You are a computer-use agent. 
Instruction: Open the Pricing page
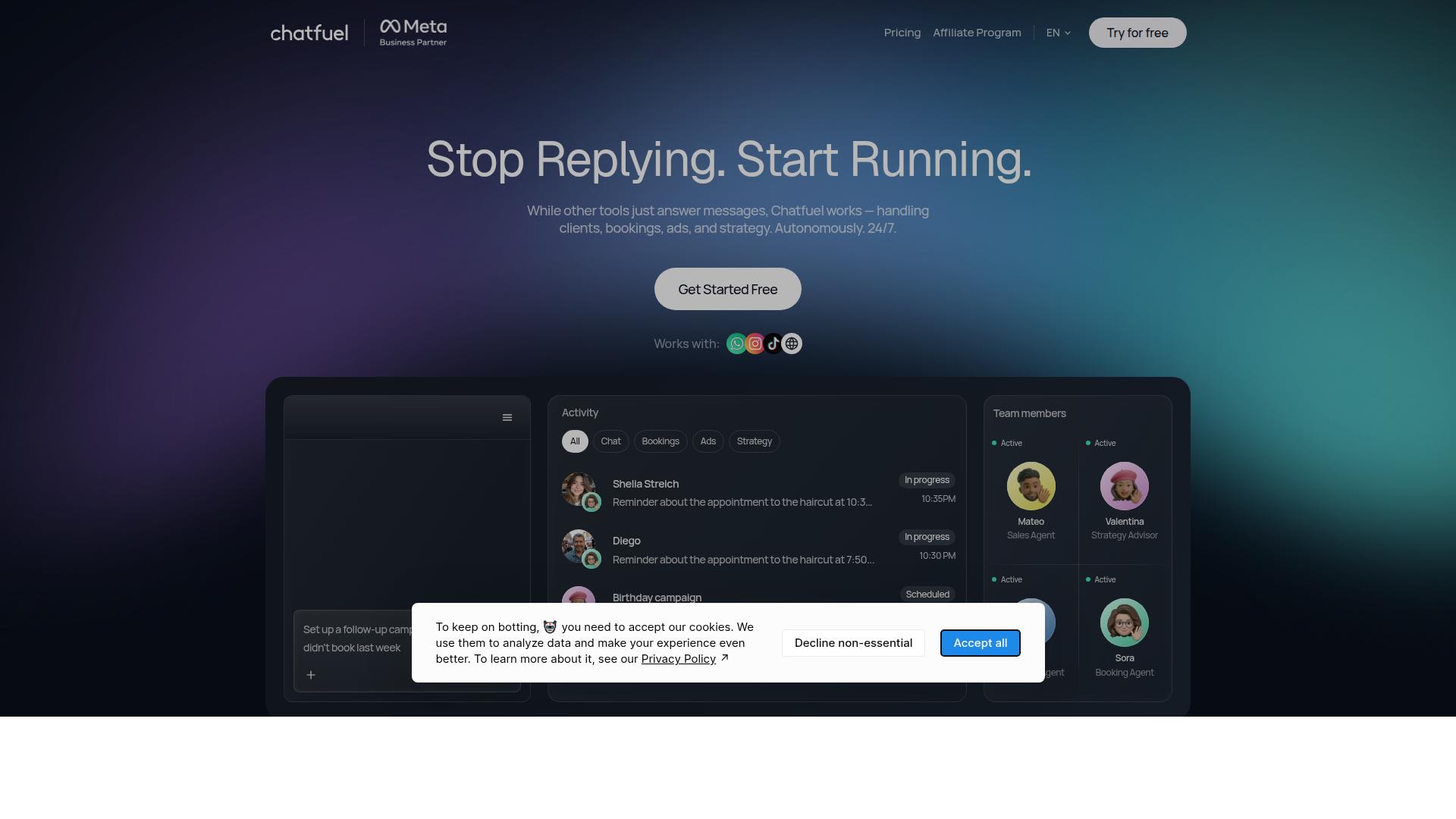902,33
